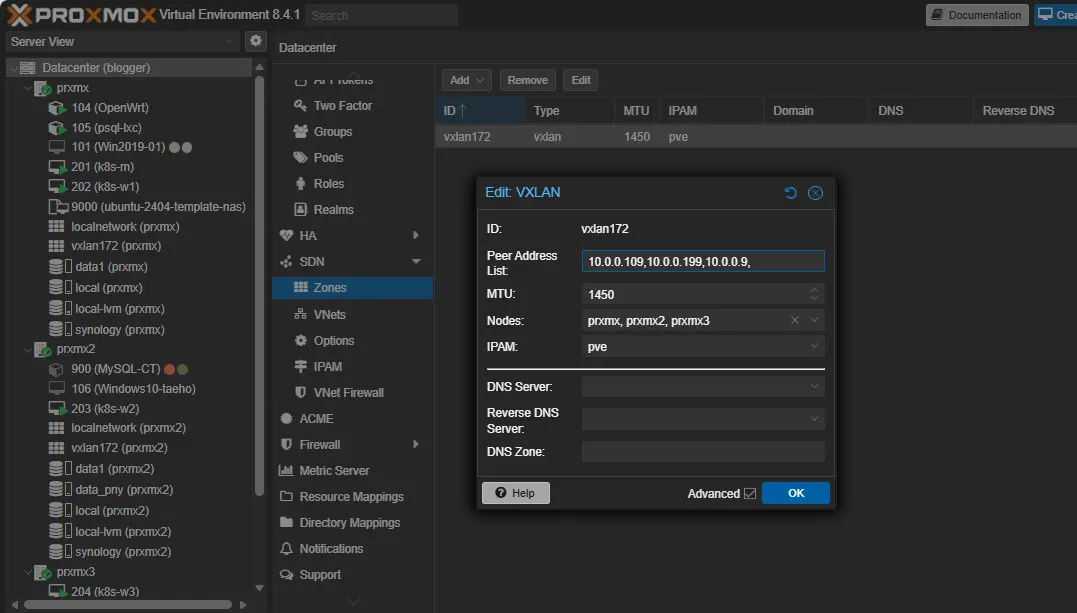
Task: Click the Pools tags icon
Action: [x=300, y=157]
